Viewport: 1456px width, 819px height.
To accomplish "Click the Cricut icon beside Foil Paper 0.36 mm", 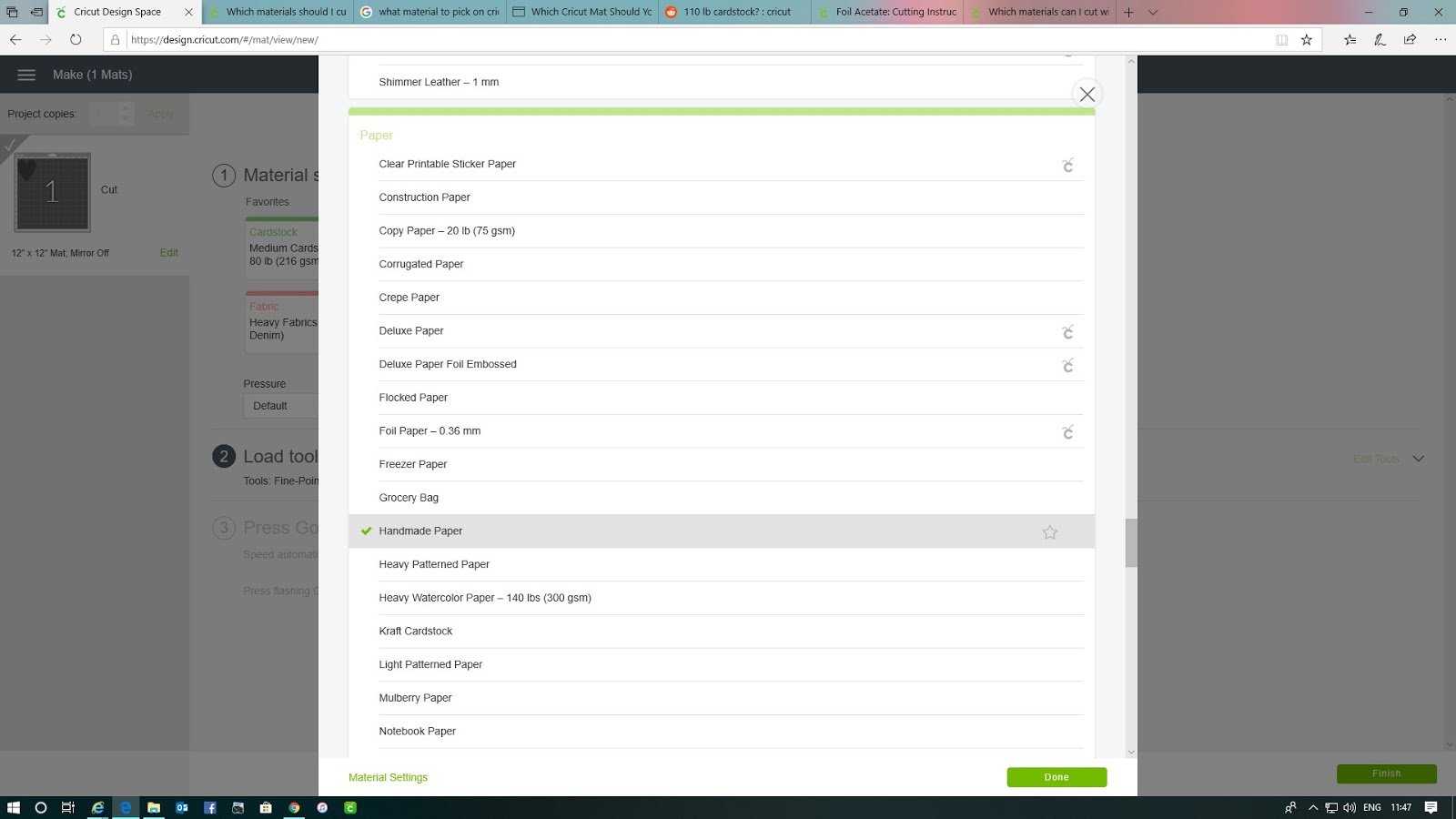I will pos(1067,431).
